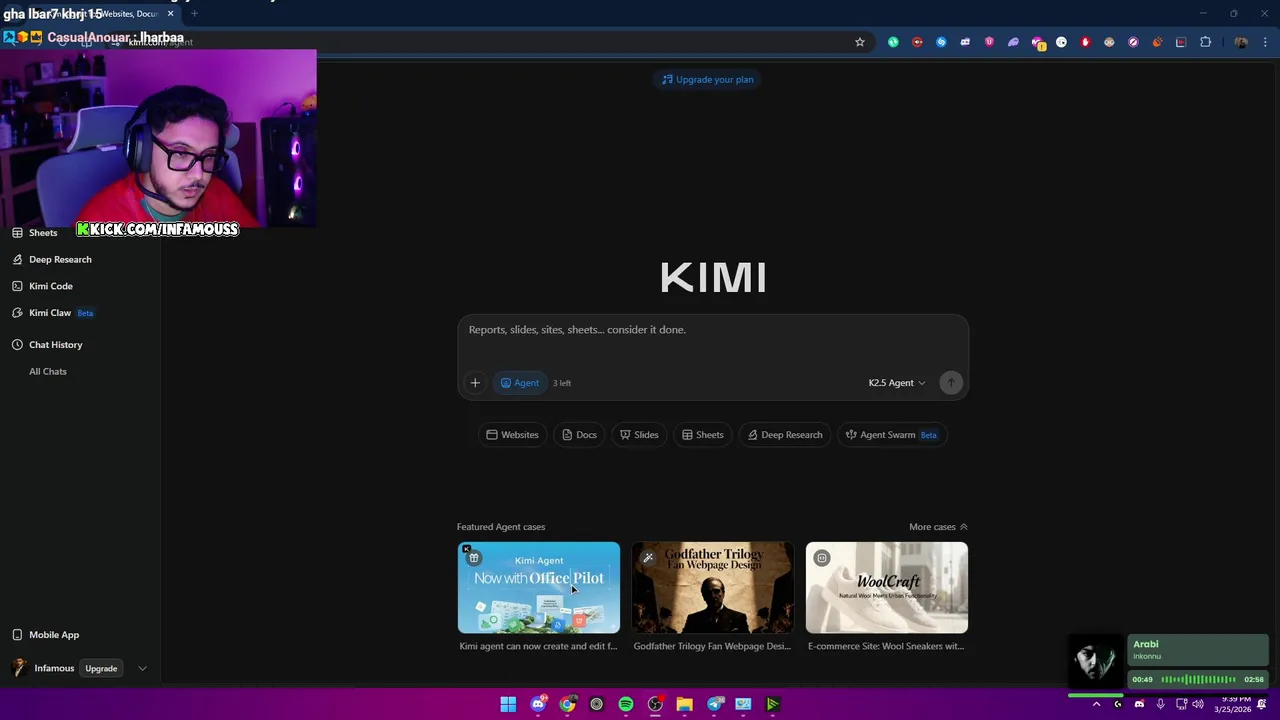Select All Chats entry
The image size is (1280, 720).
pos(48,371)
